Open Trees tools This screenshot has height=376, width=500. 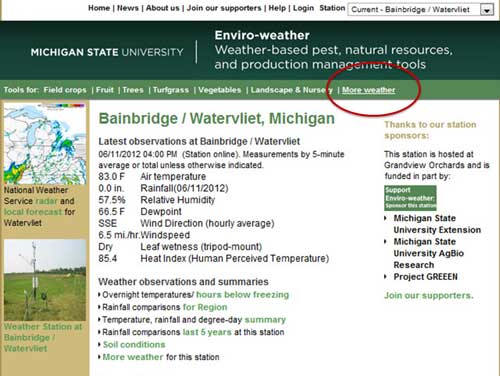[x=133, y=90]
